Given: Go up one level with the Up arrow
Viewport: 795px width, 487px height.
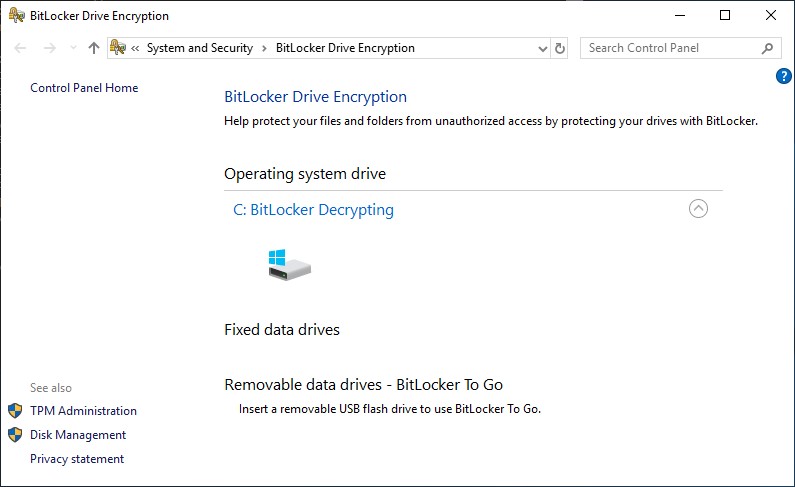Looking at the screenshot, I should [x=94, y=48].
